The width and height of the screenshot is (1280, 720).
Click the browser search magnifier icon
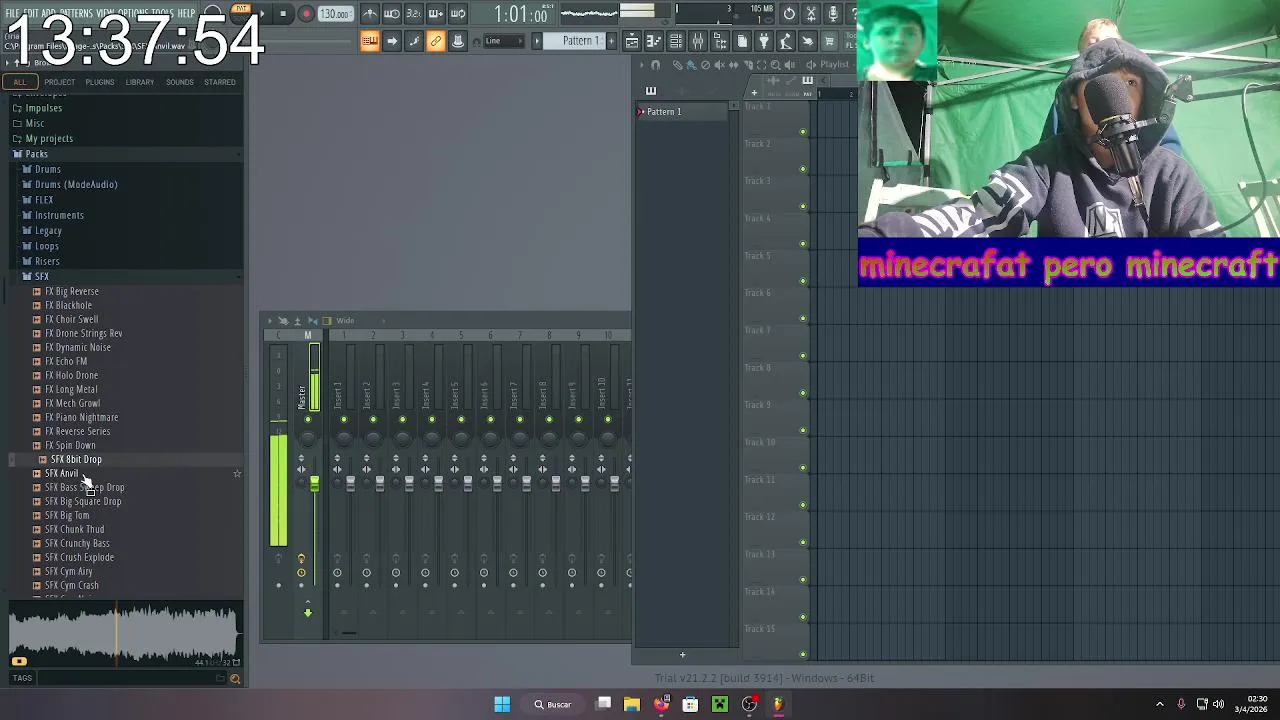[235, 679]
